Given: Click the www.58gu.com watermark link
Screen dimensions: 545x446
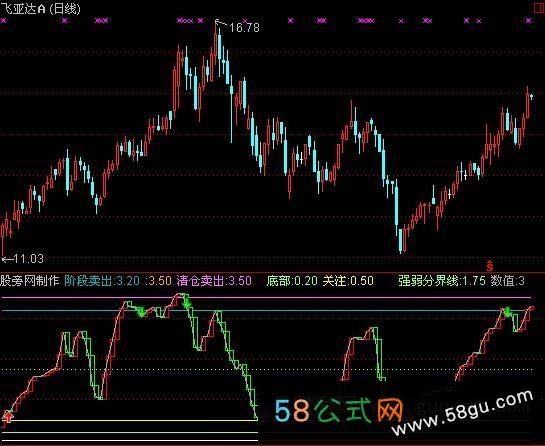Looking at the screenshot, I should pyautogui.click(x=462, y=413).
